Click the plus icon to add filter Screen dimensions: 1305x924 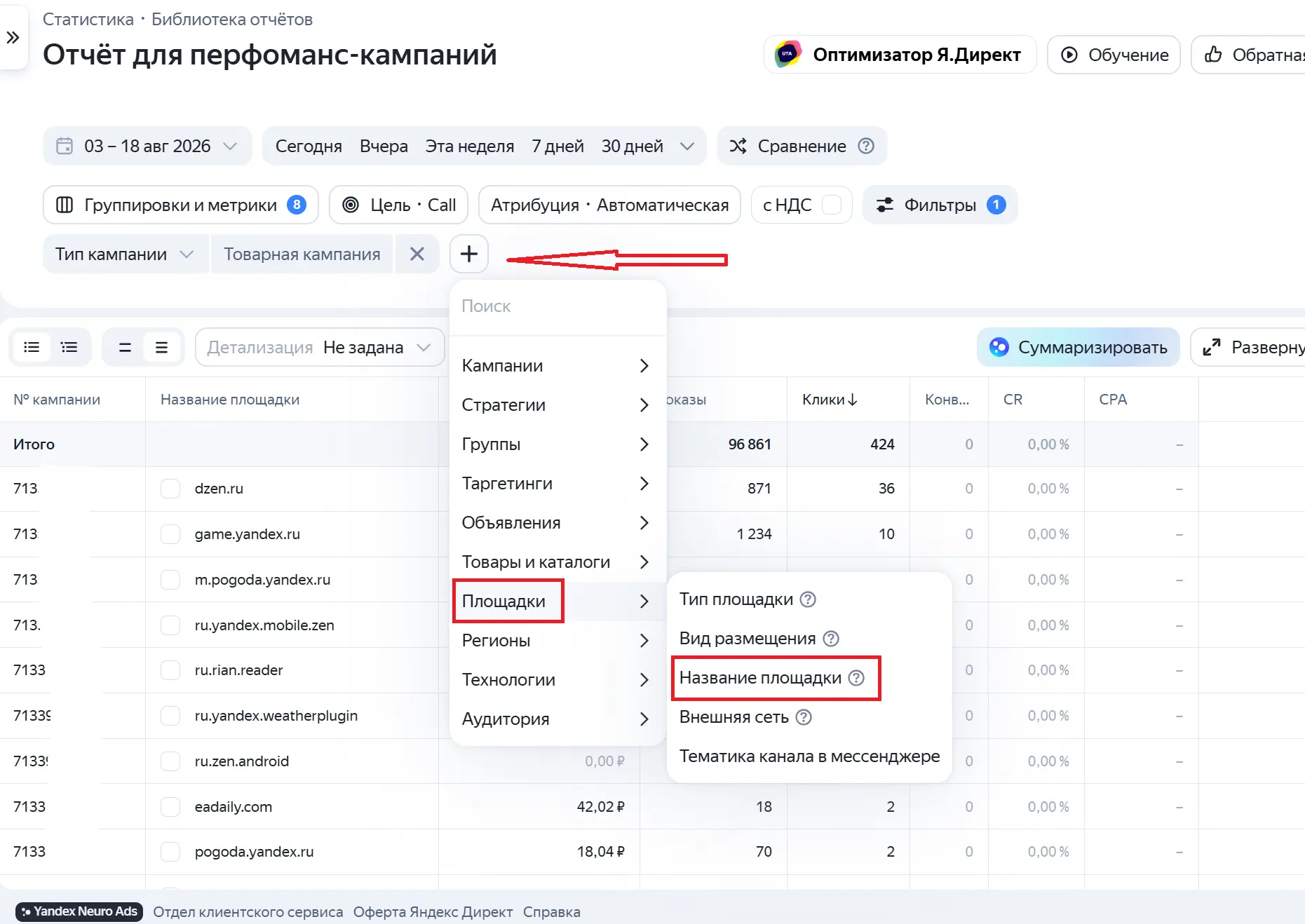[x=469, y=254]
